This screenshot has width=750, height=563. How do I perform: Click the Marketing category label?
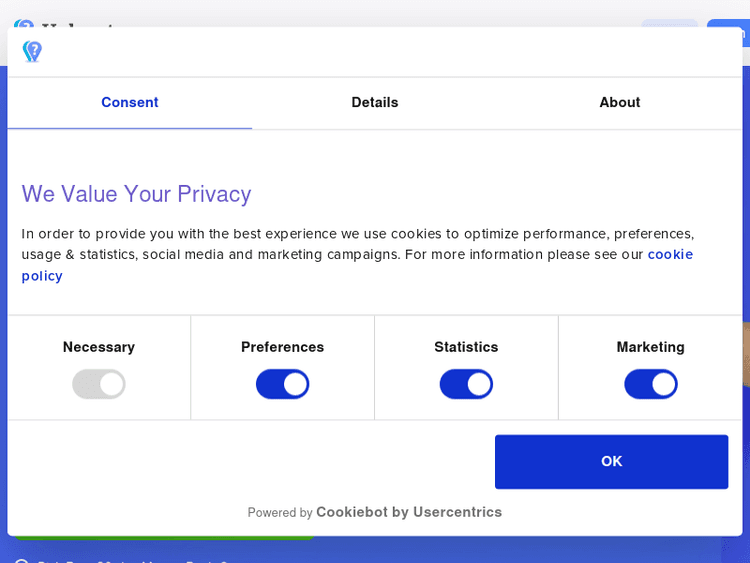click(x=651, y=347)
